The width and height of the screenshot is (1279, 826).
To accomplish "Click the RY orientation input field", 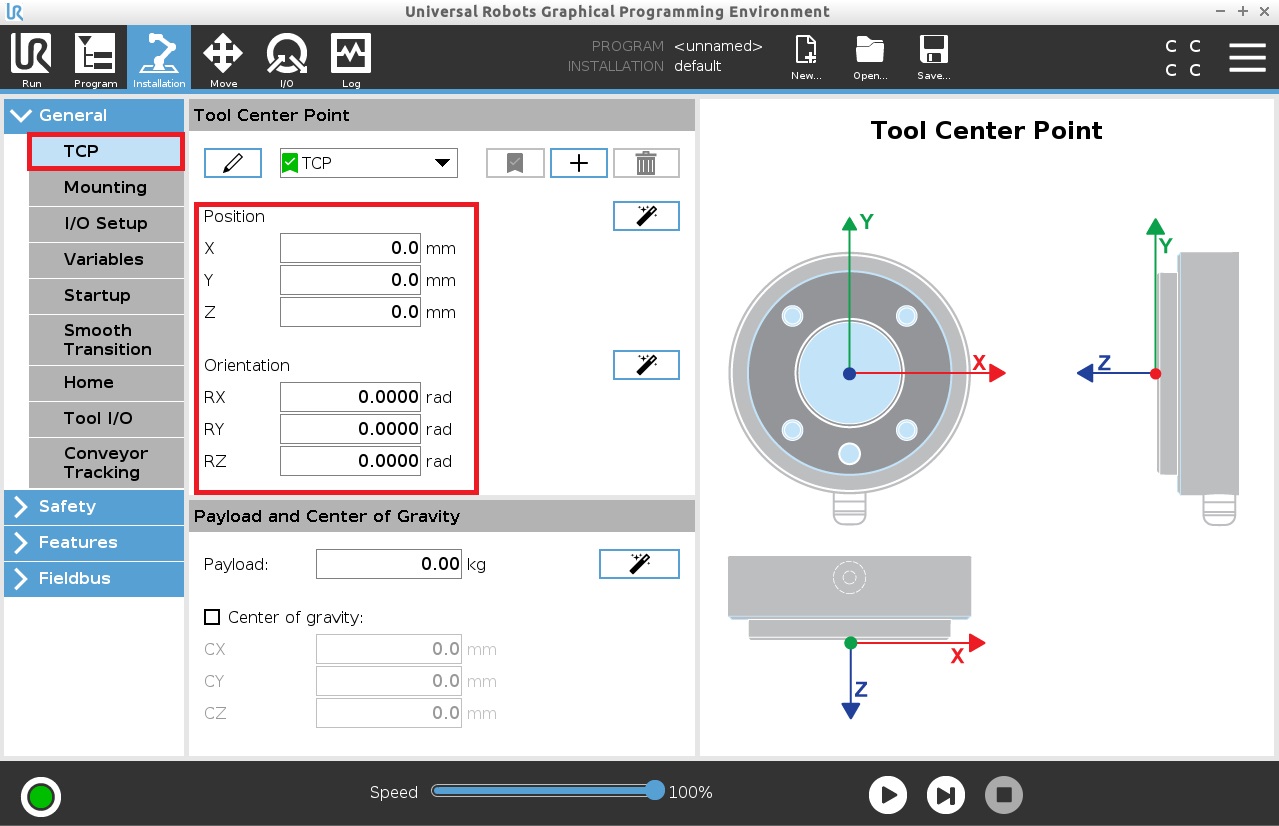I will pyautogui.click(x=351, y=429).
